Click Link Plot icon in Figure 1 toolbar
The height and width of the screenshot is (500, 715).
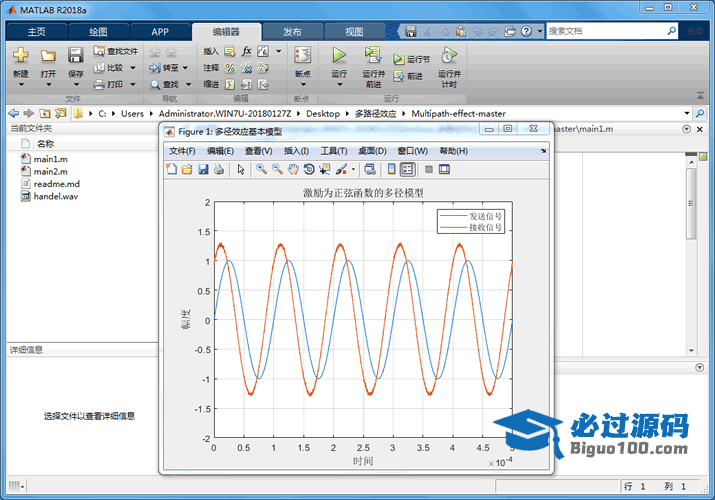tap(370, 170)
